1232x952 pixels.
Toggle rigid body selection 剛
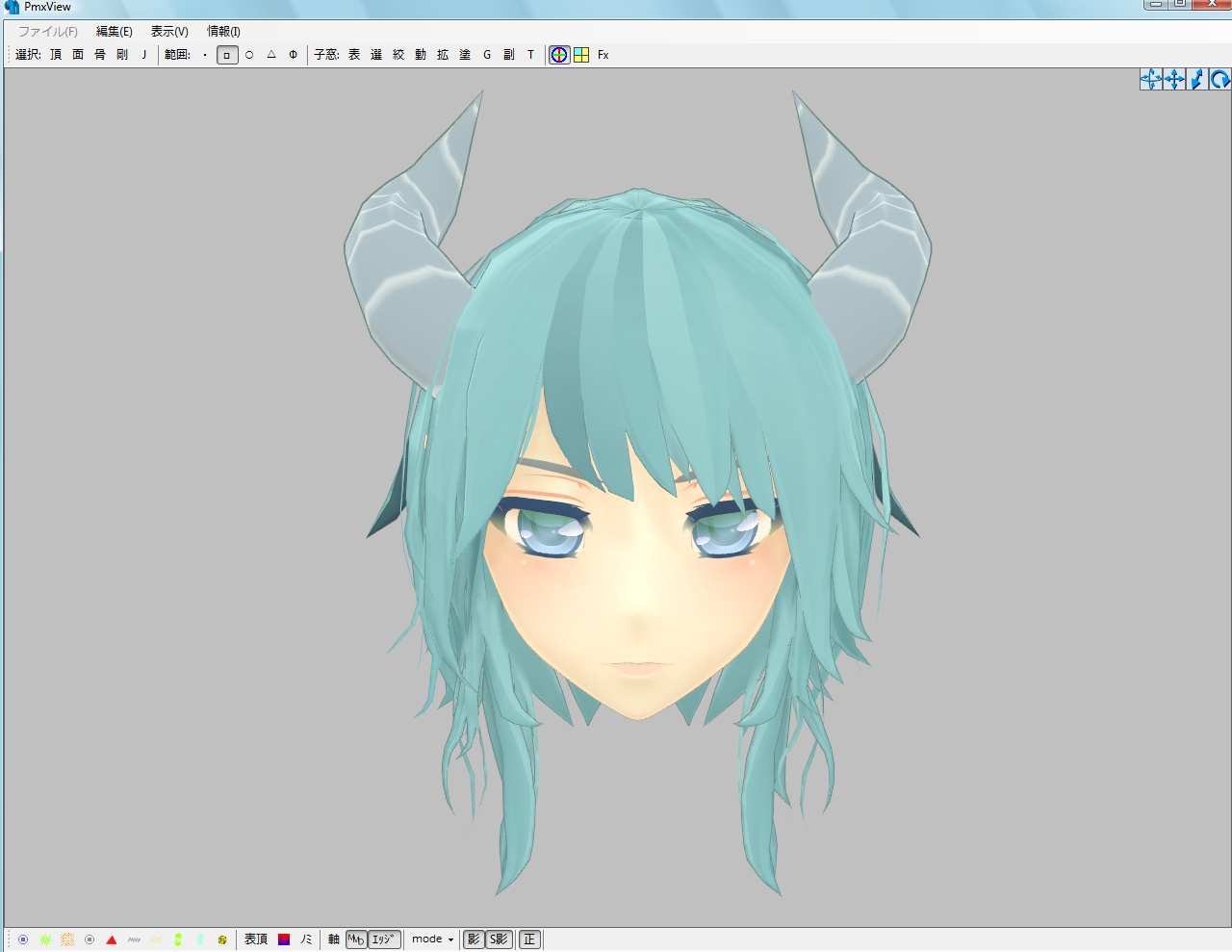coord(122,55)
